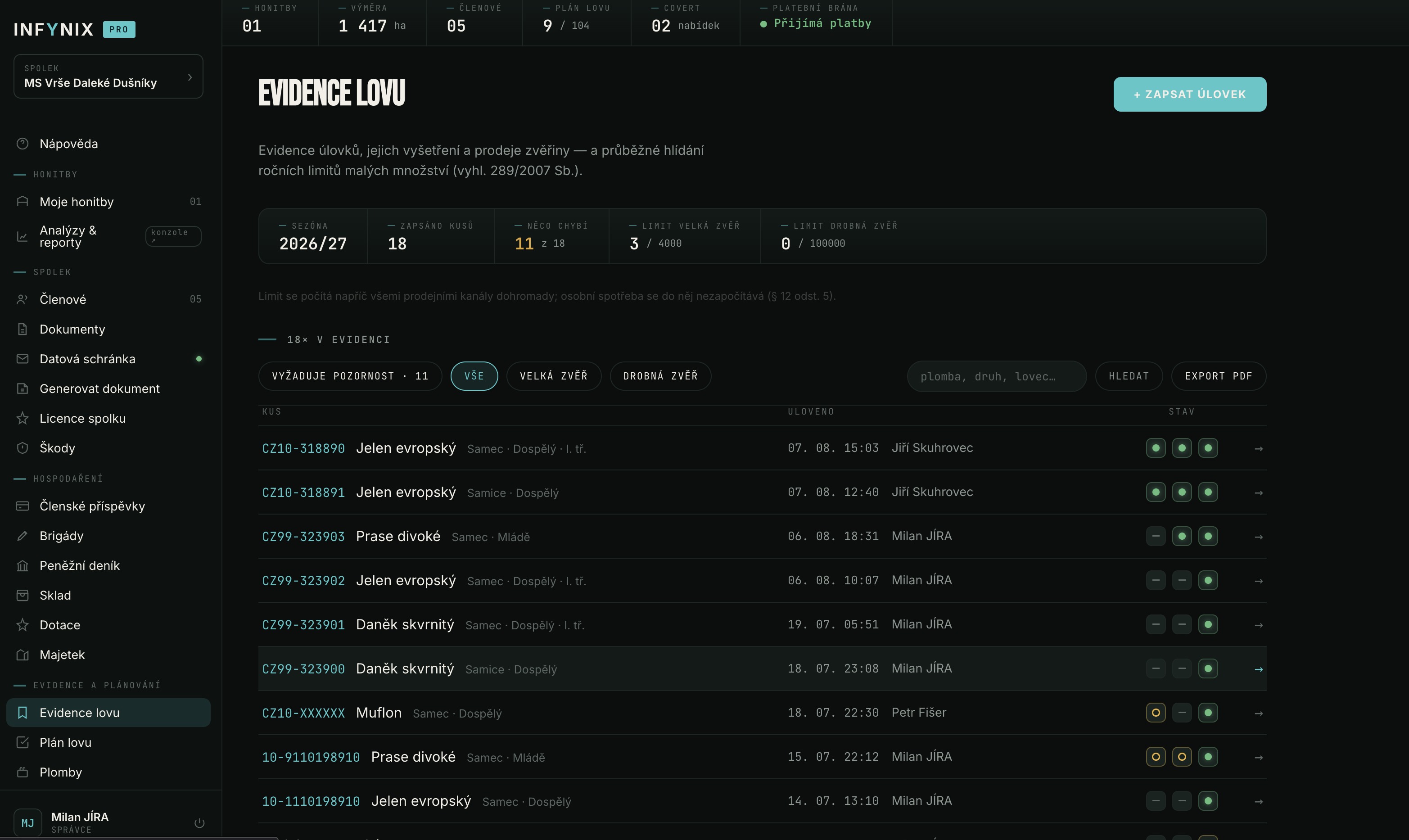Screen dimensions: 1409x840
Task: Open the Dokumenty file icon
Action: coord(22,329)
